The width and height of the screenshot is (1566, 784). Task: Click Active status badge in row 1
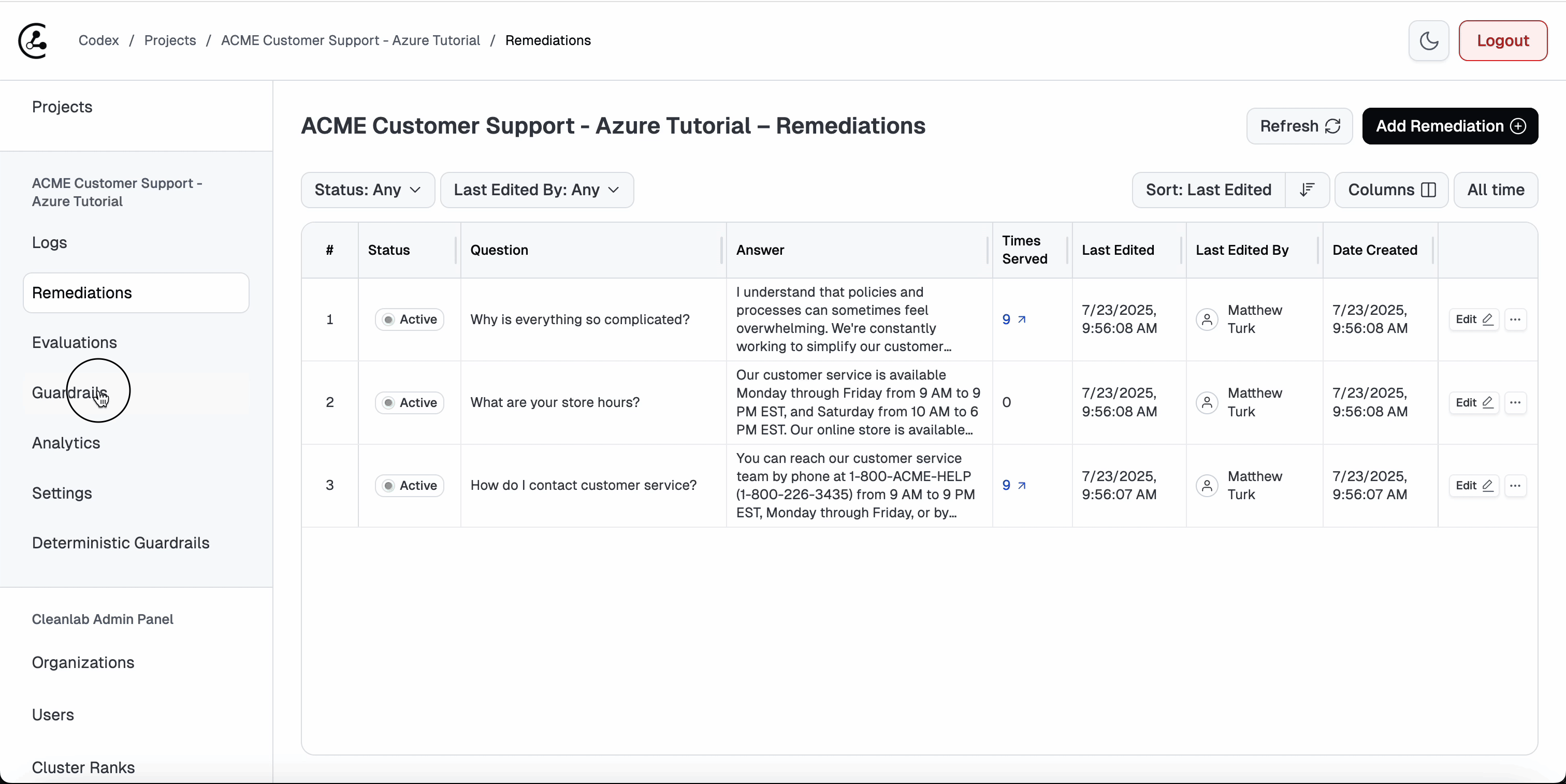(x=409, y=320)
